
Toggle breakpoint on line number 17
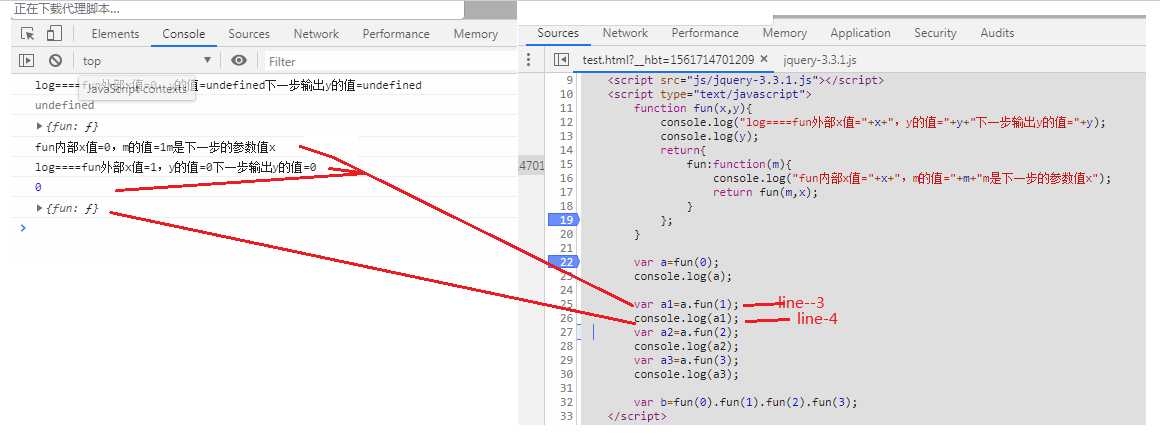pos(567,192)
